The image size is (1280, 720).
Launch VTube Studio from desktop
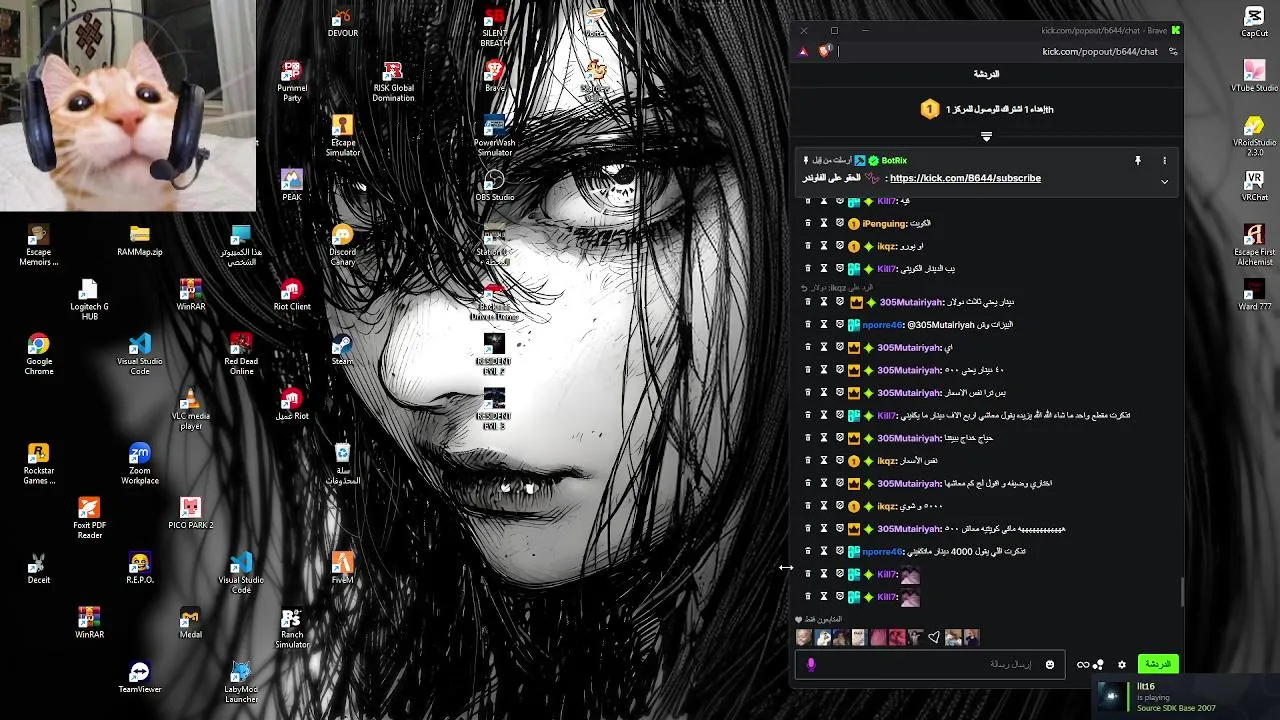point(1254,77)
